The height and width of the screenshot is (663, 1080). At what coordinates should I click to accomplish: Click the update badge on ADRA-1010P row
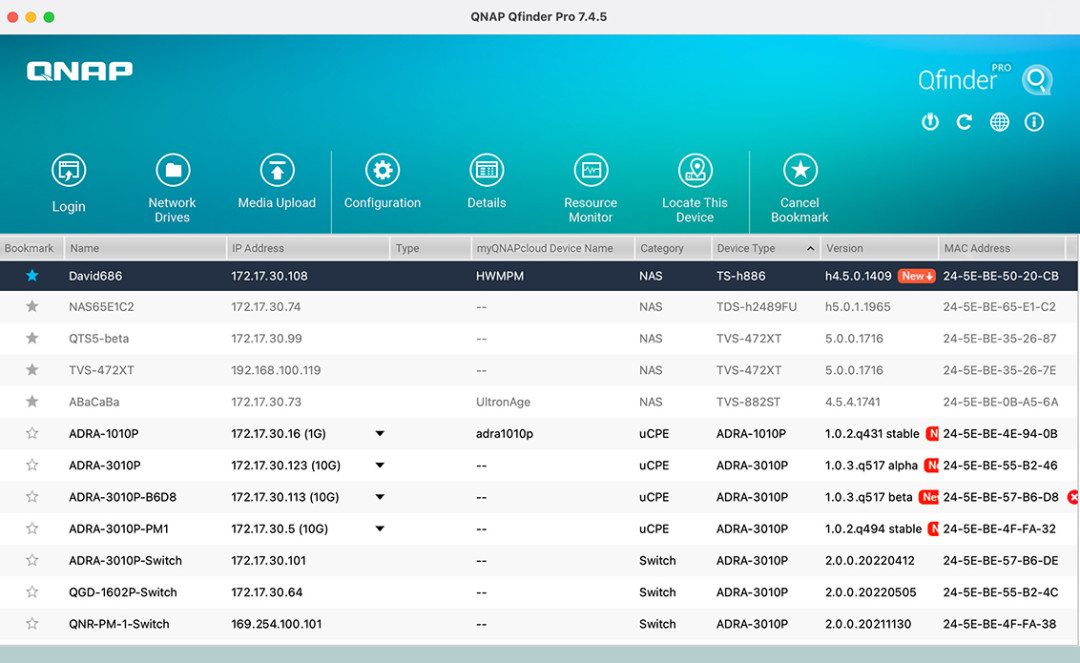(932, 434)
